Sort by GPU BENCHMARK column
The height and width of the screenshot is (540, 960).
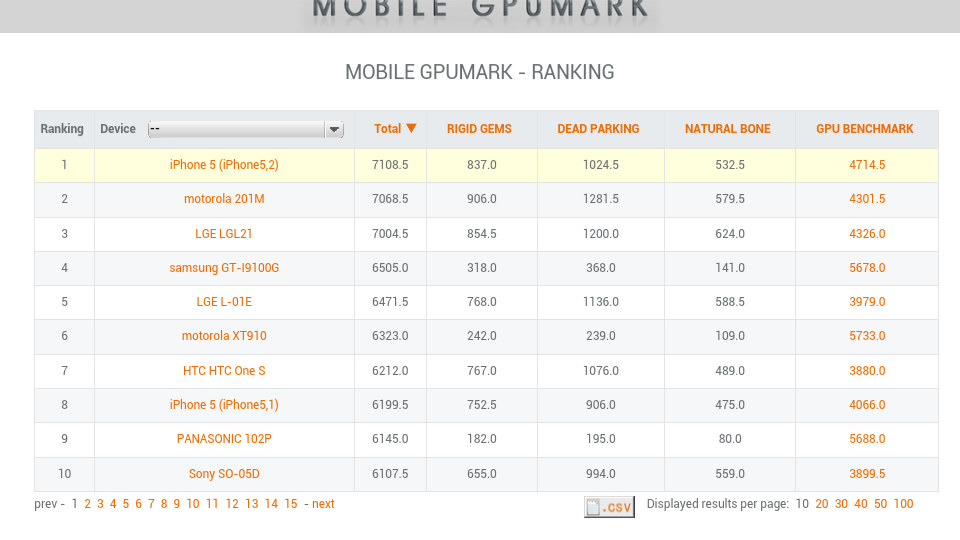(864, 129)
